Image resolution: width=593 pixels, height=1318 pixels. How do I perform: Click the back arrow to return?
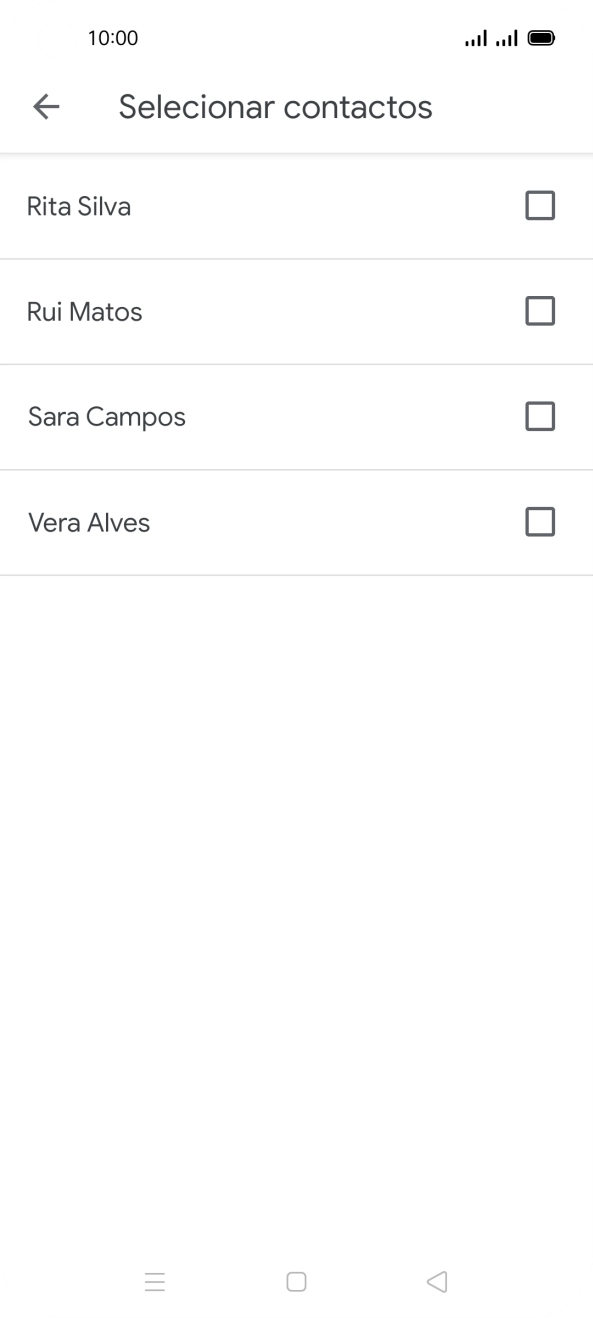(x=46, y=106)
